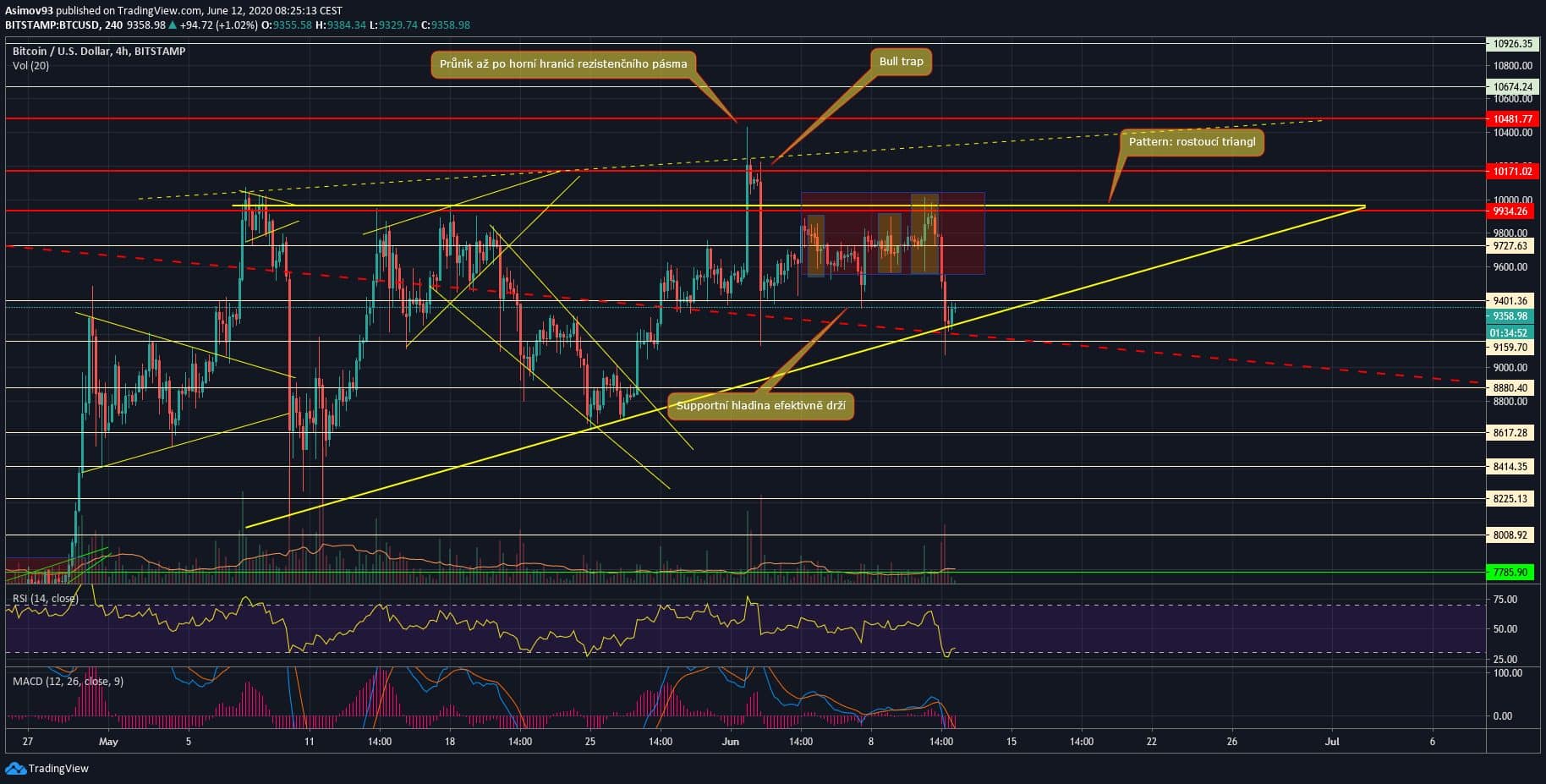Click the BITSTAMP:BTCUSD symbol header text
1546x784 pixels.
coord(52,25)
